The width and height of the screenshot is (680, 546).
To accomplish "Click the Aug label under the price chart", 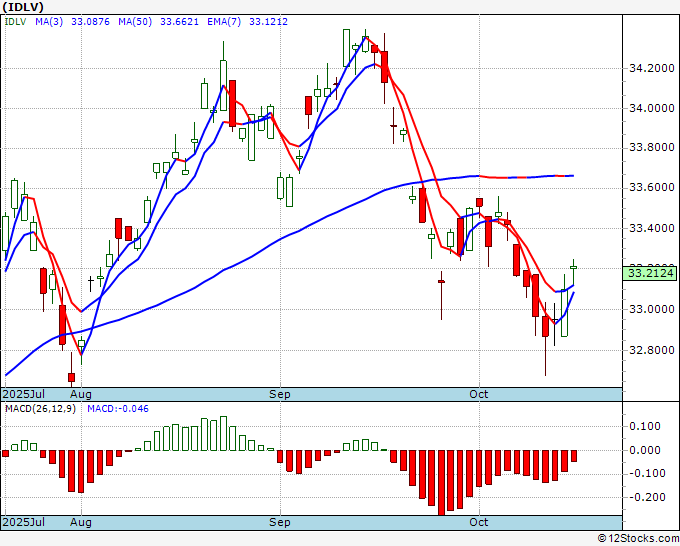I will 81,394.
